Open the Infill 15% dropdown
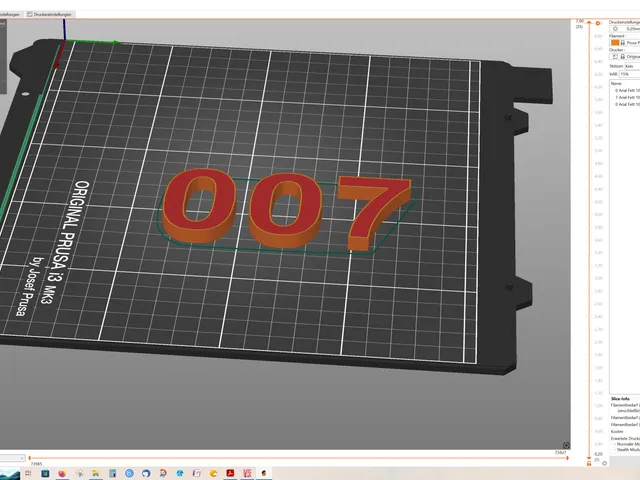Image resolution: width=640 pixels, height=480 pixels. [630, 74]
